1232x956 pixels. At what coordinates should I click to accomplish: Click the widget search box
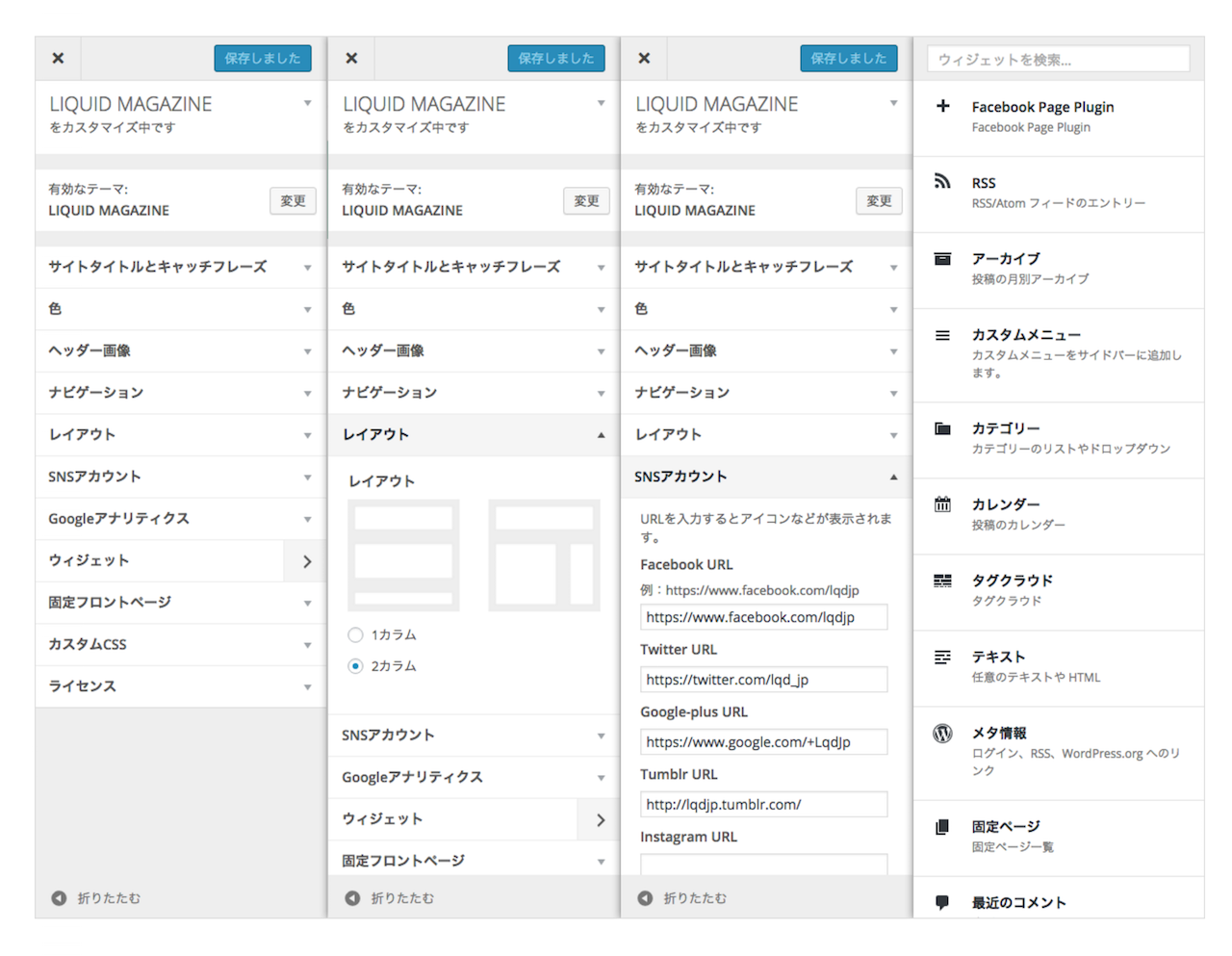1058,60
